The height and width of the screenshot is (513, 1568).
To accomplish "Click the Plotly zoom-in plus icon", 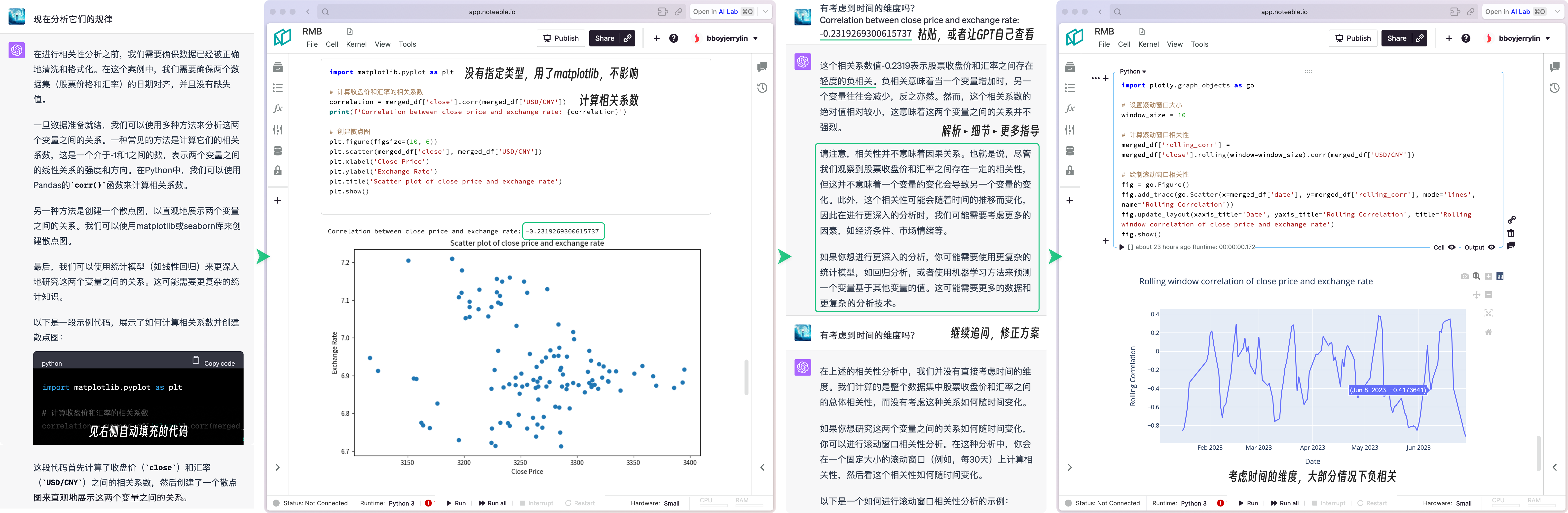I will click(1488, 276).
